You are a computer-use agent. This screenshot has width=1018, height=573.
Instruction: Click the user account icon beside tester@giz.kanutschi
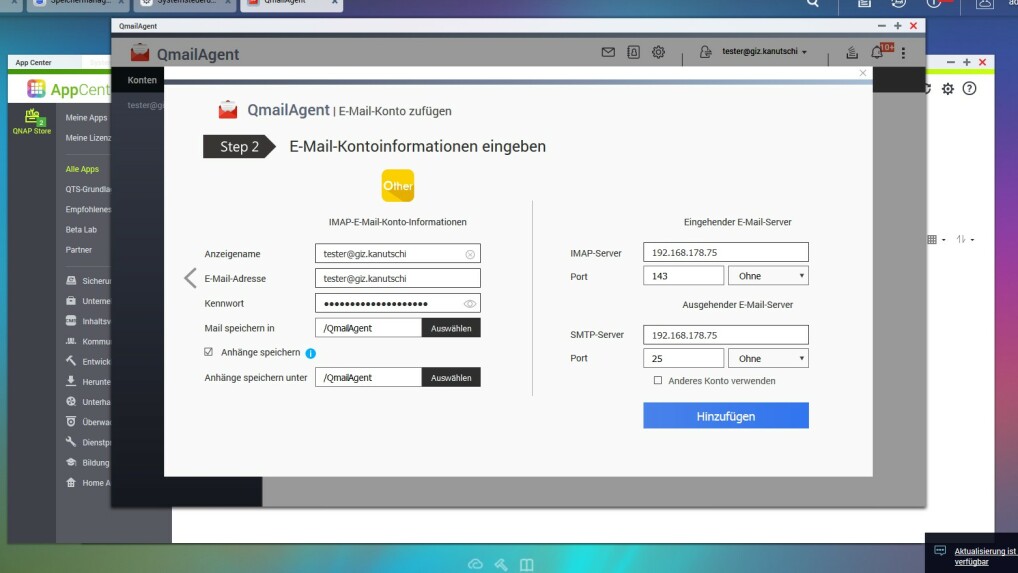[705, 51]
